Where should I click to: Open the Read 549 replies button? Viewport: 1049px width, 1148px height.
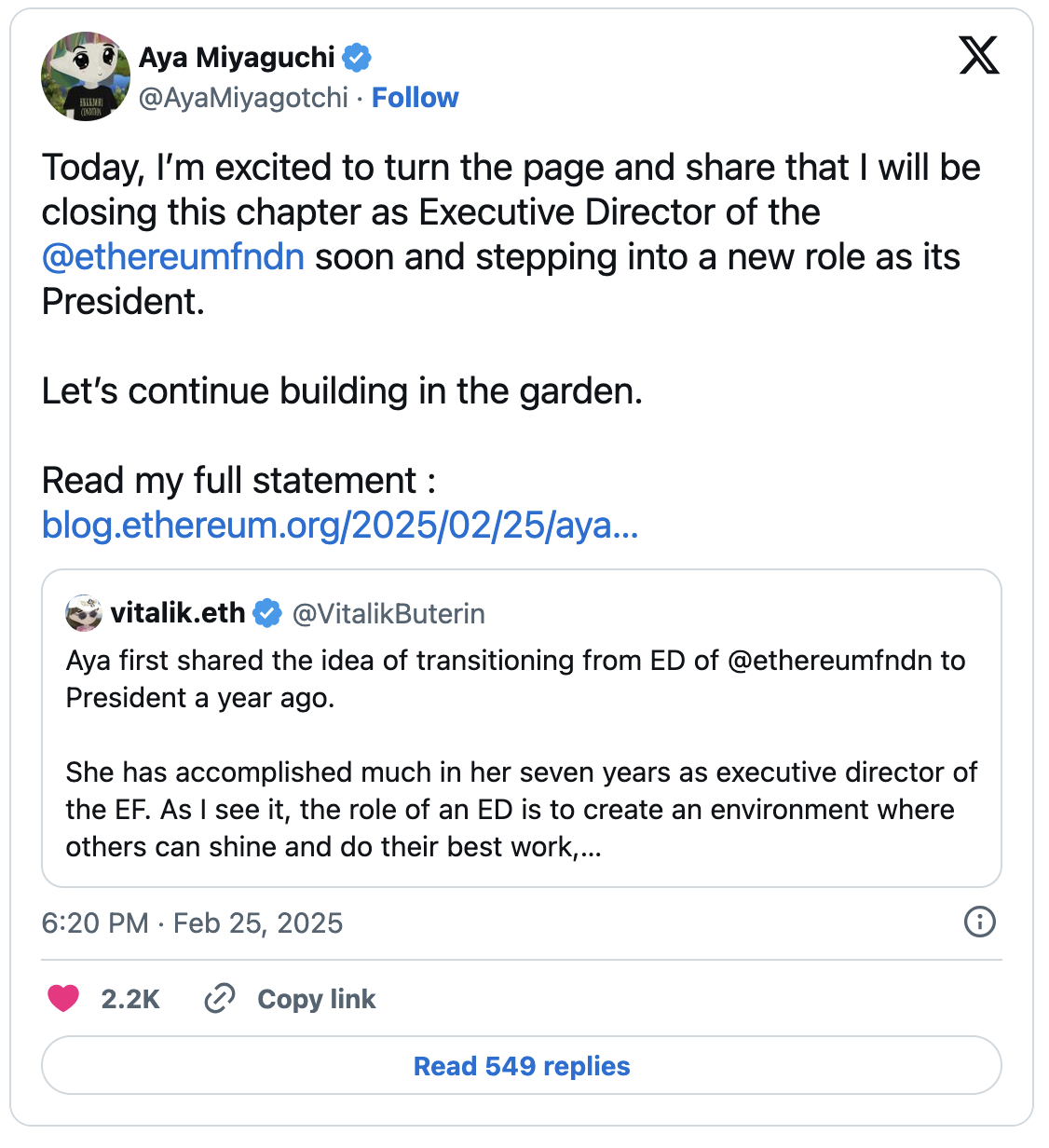click(x=522, y=1066)
